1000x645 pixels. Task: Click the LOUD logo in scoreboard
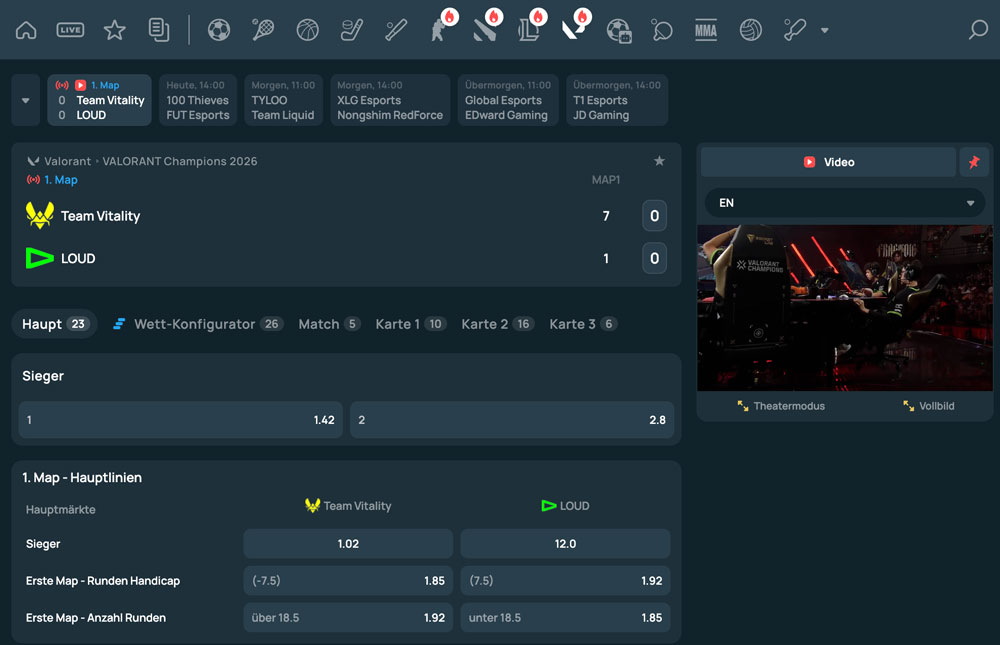(40, 258)
